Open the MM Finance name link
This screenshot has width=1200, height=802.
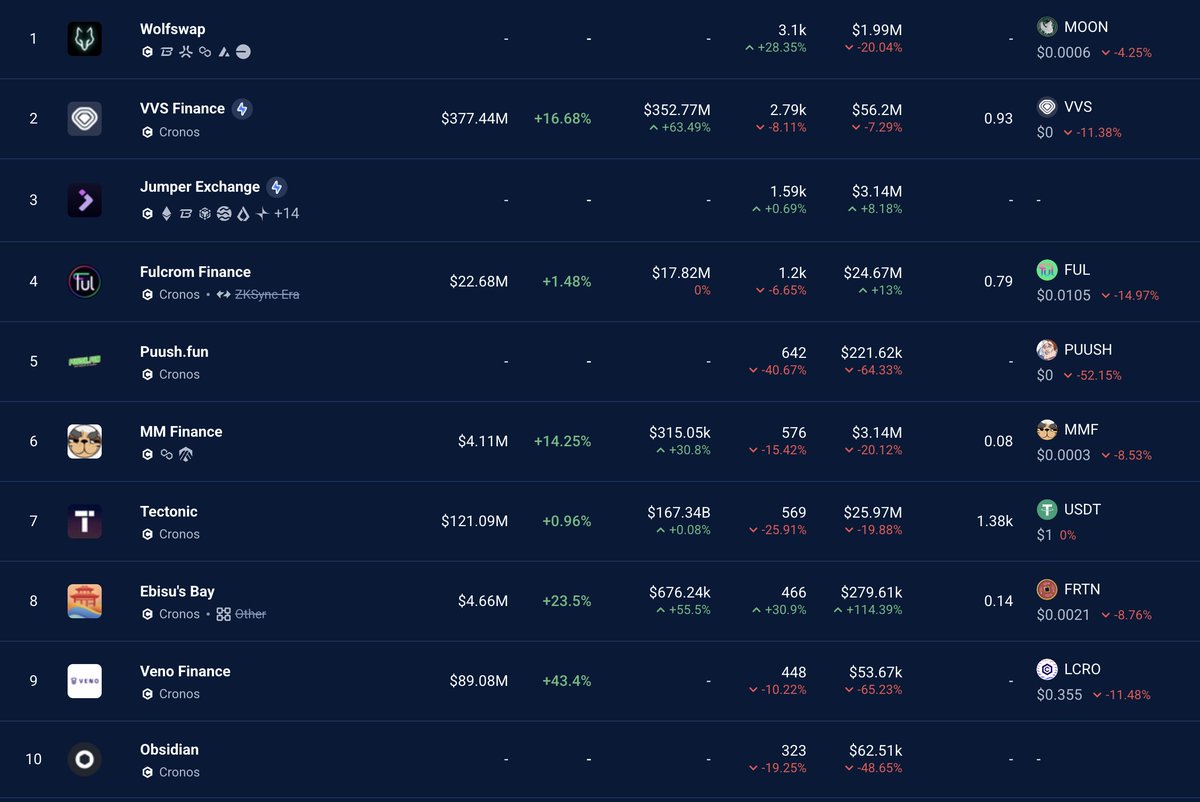[x=181, y=432]
